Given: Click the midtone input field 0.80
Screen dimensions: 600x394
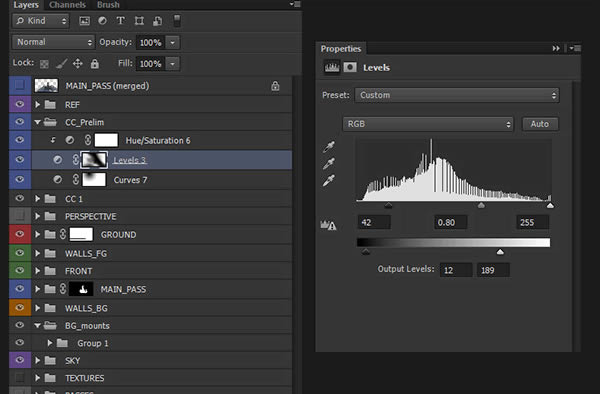Looking at the screenshot, I should [450, 222].
